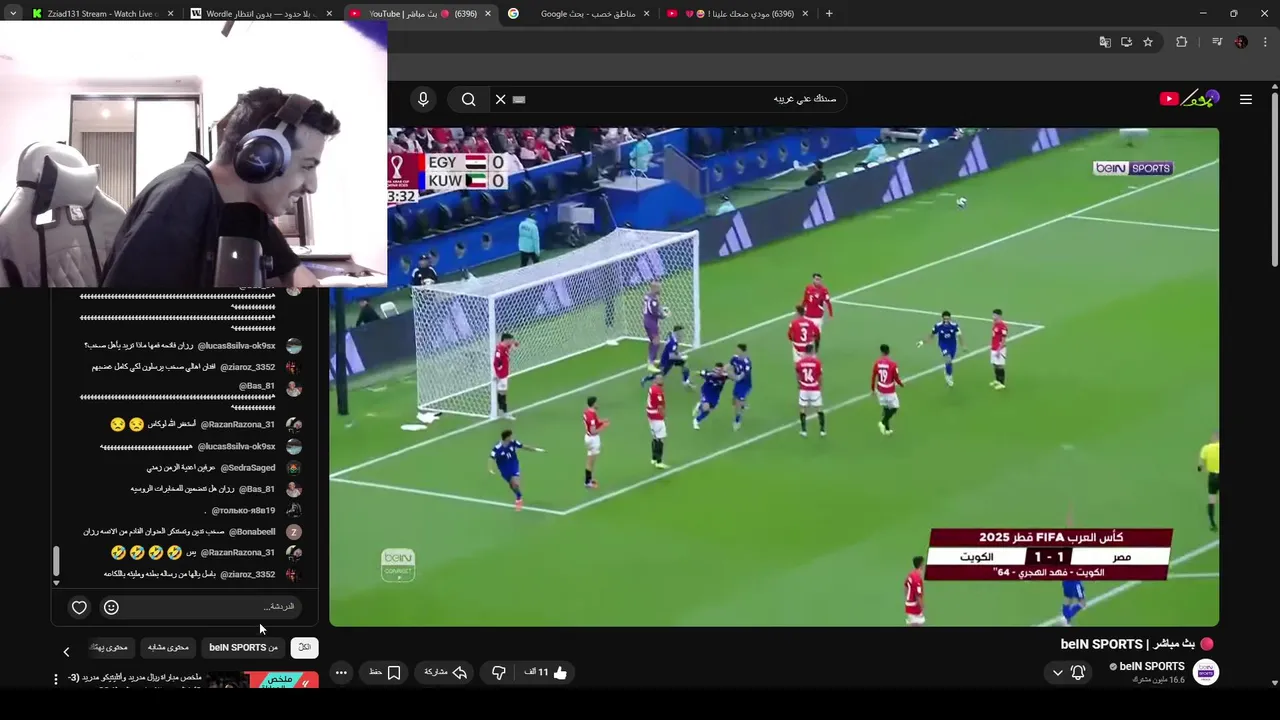Click the search magnifier icon
This screenshot has height=720, width=1280.
[x=468, y=99]
